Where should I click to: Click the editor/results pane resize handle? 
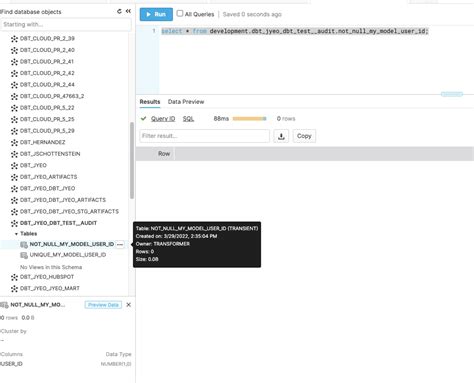[x=452, y=94]
